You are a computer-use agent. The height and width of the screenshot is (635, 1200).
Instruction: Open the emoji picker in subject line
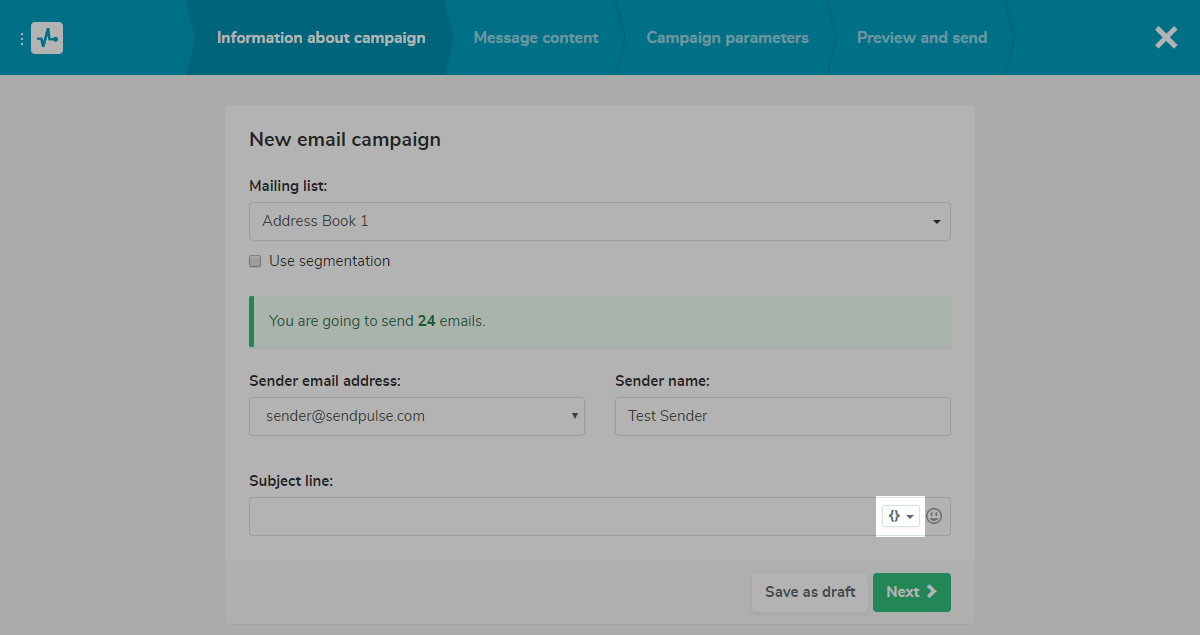click(934, 516)
